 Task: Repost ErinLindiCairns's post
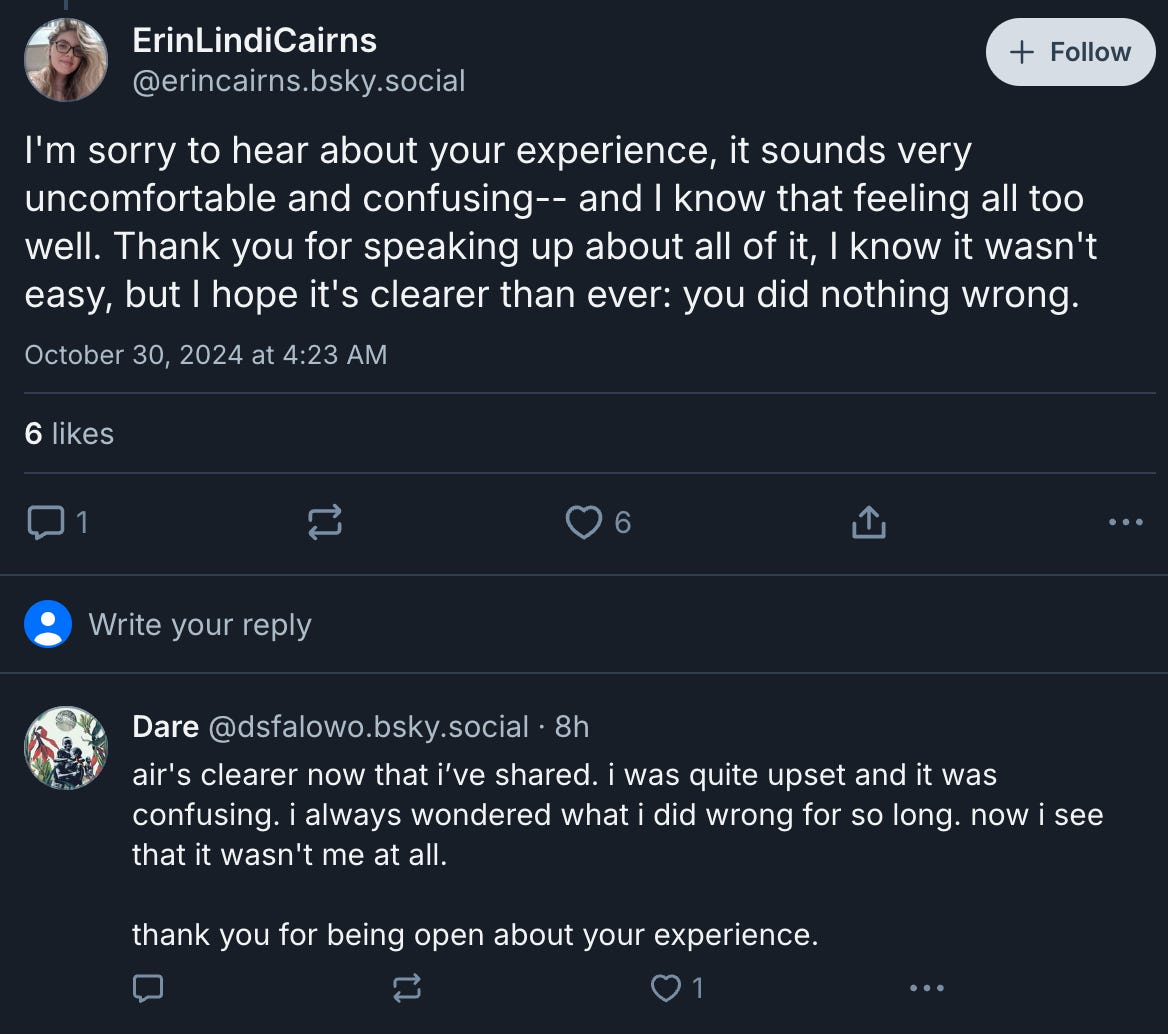point(325,522)
